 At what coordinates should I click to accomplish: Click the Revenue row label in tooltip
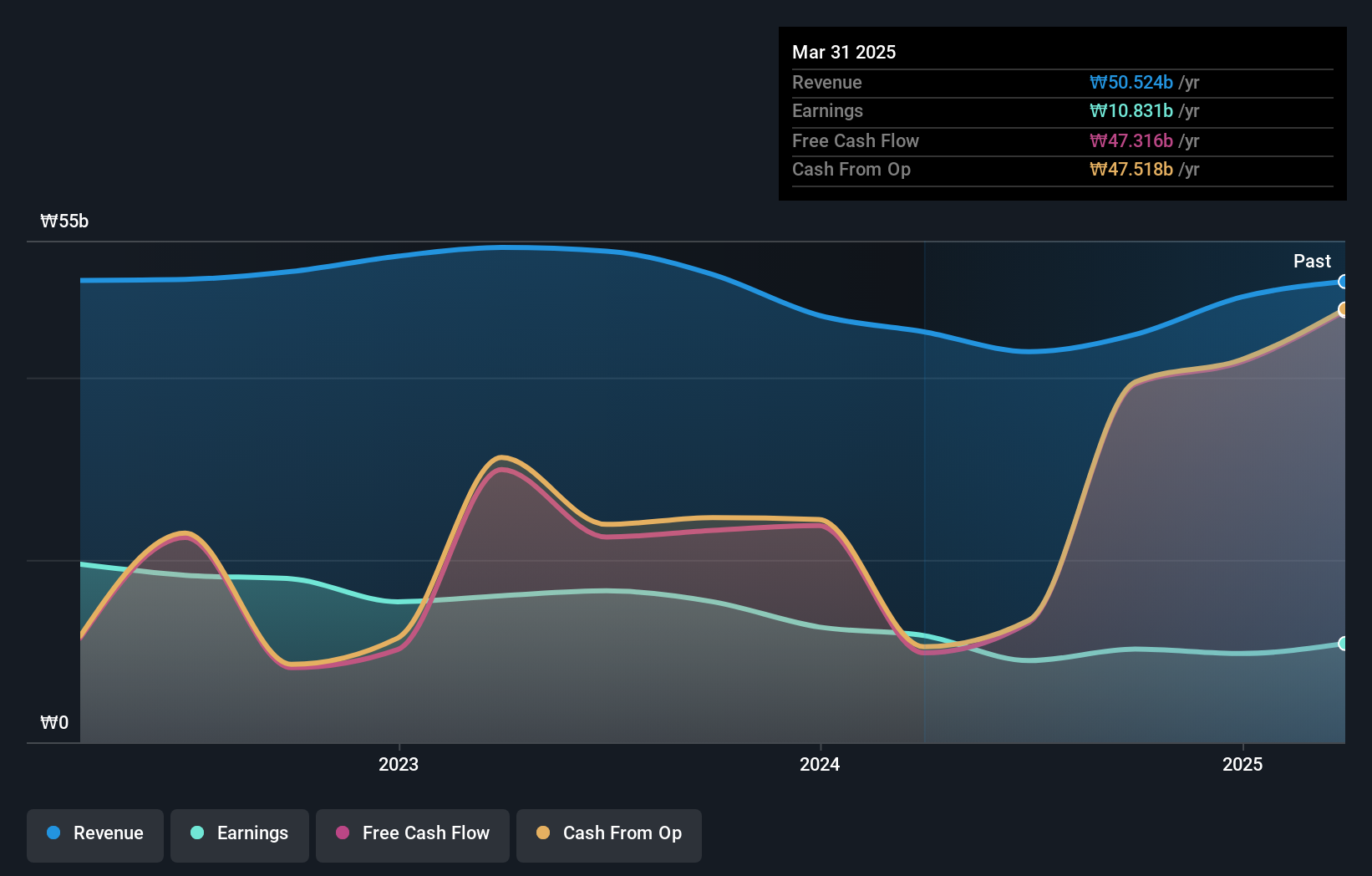pos(827,82)
